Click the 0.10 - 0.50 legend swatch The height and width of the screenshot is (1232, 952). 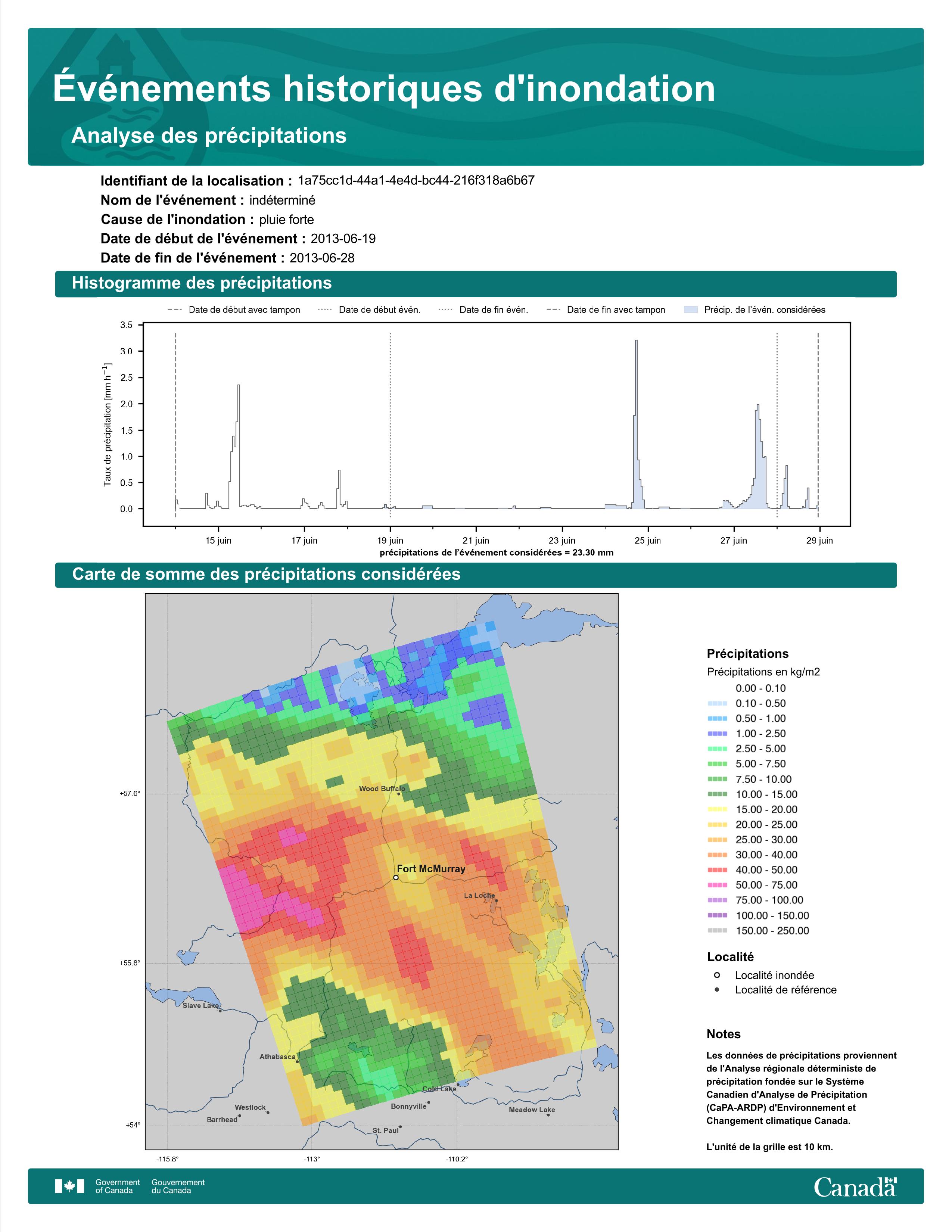coord(718,703)
